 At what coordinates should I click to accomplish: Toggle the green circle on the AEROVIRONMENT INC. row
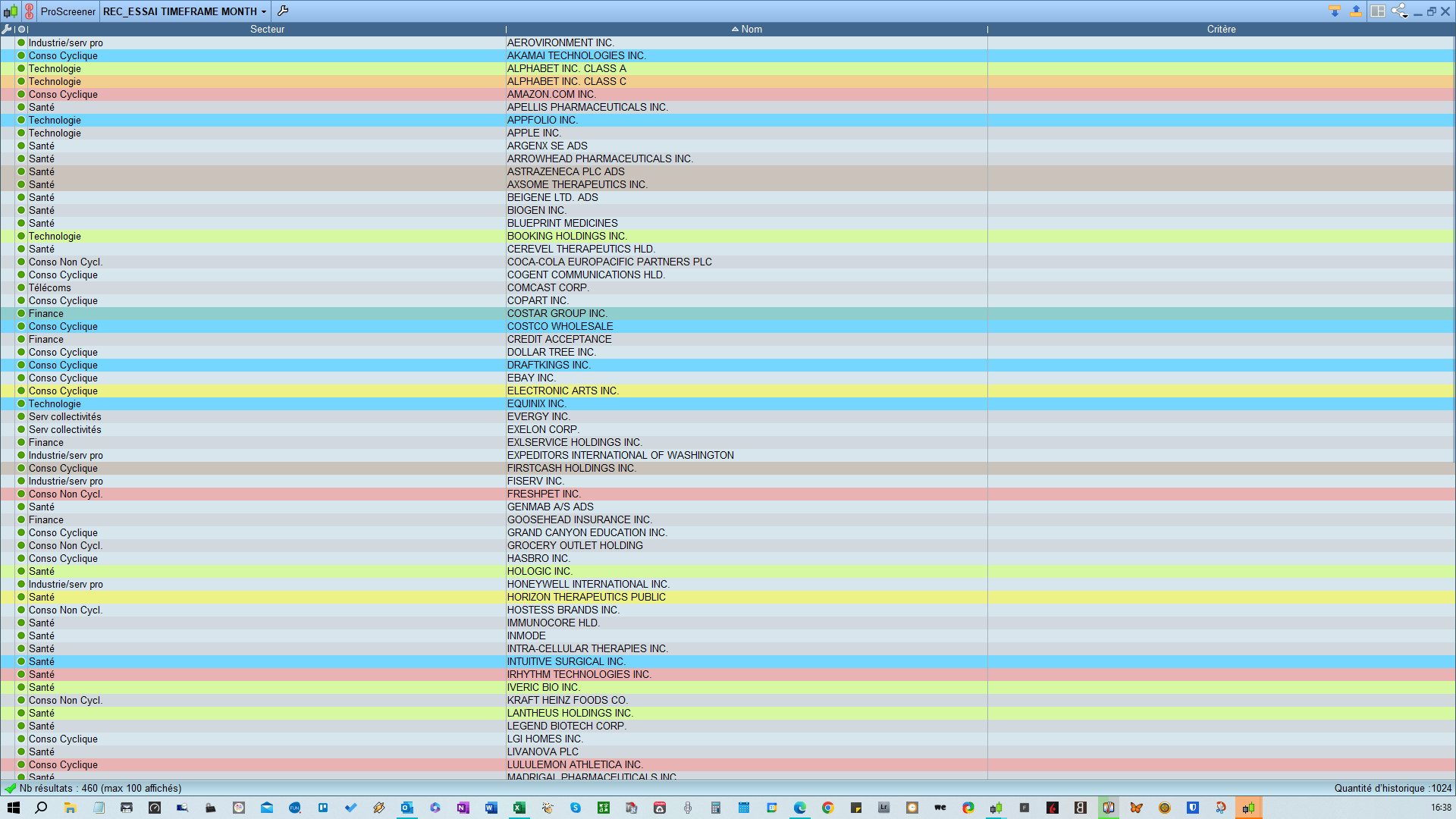coord(21,42)
